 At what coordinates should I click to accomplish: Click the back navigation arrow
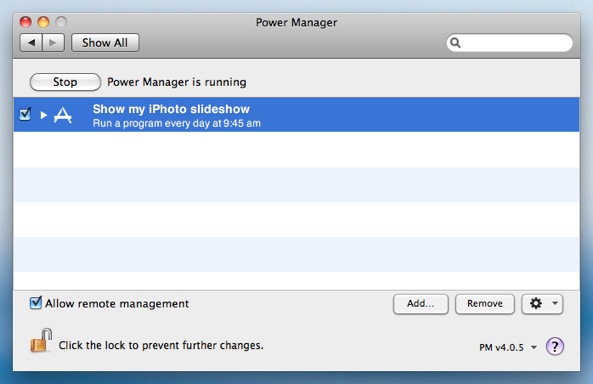[31, 43]
